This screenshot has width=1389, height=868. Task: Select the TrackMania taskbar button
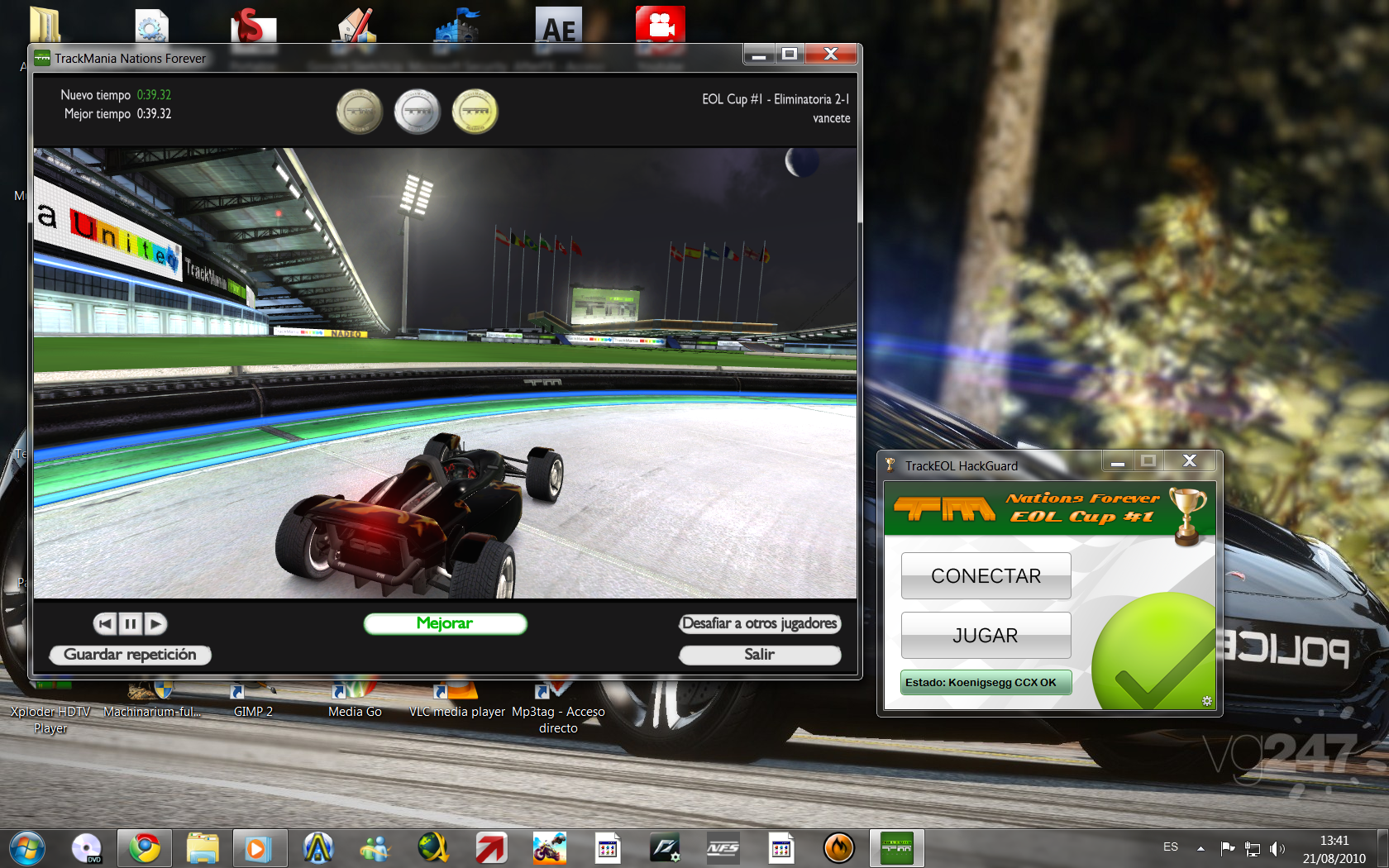tap(897, 848)
